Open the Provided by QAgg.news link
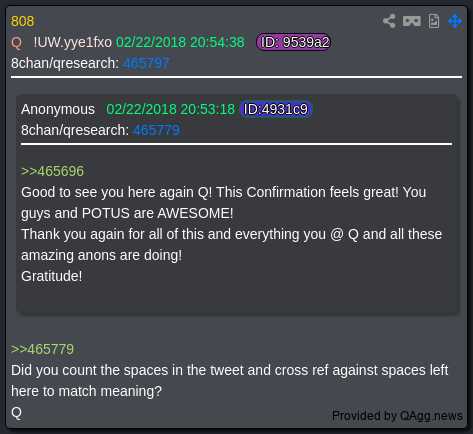This screenshot has height=434, width=473. (x=397, y=416)
